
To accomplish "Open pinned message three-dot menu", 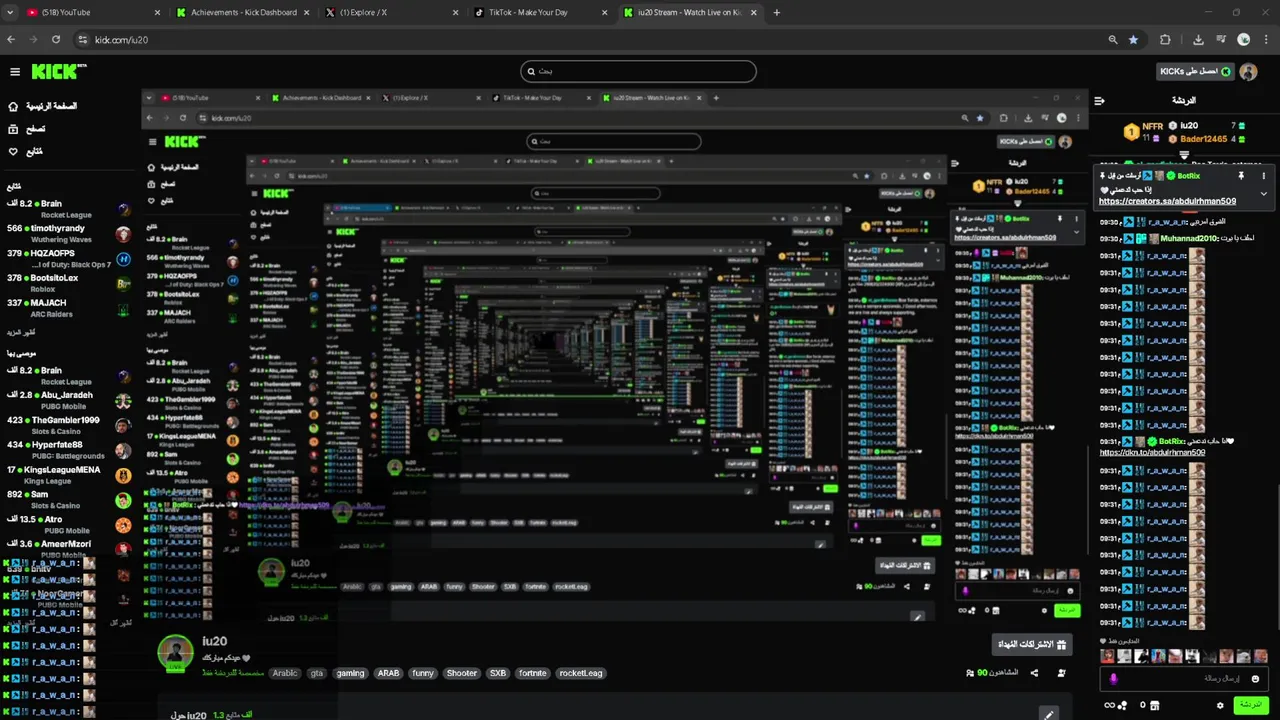I will (x=1264, y=176).
